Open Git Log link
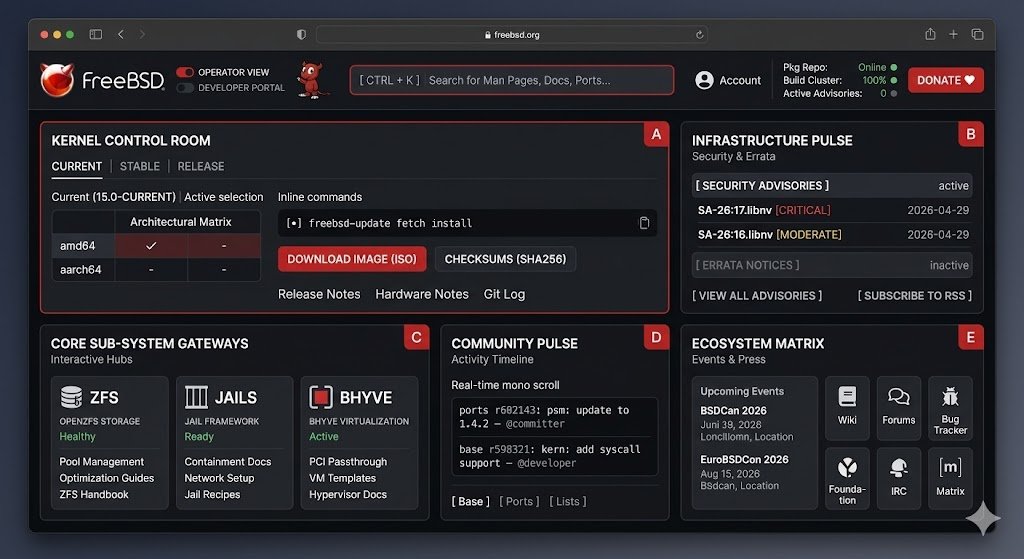This screenshot has width=1024, height=559. (x=504, y=295)
